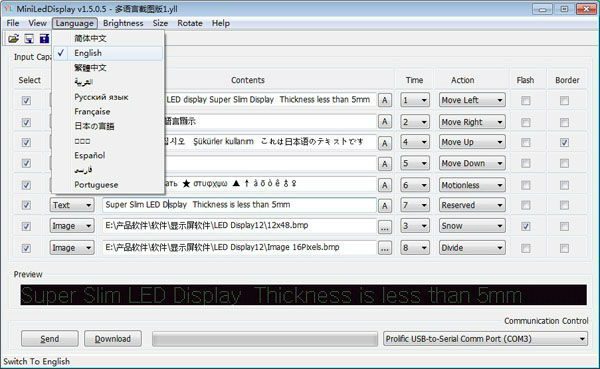Open the Brightness menu
The width and height of the screenshot is (600, 369).
click(x=123, y=23)
